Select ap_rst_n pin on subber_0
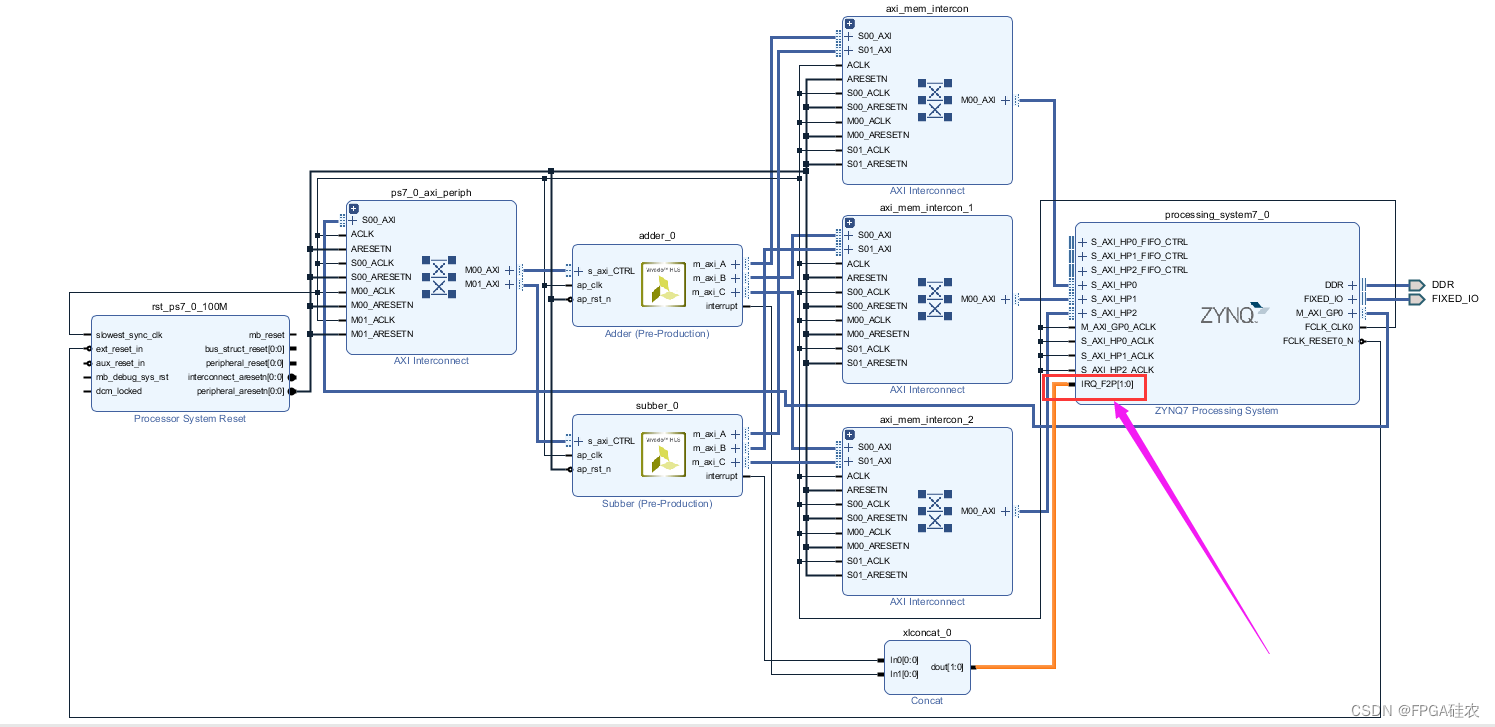Viewport: 1495px width, 727px height. tap(593, 469)
